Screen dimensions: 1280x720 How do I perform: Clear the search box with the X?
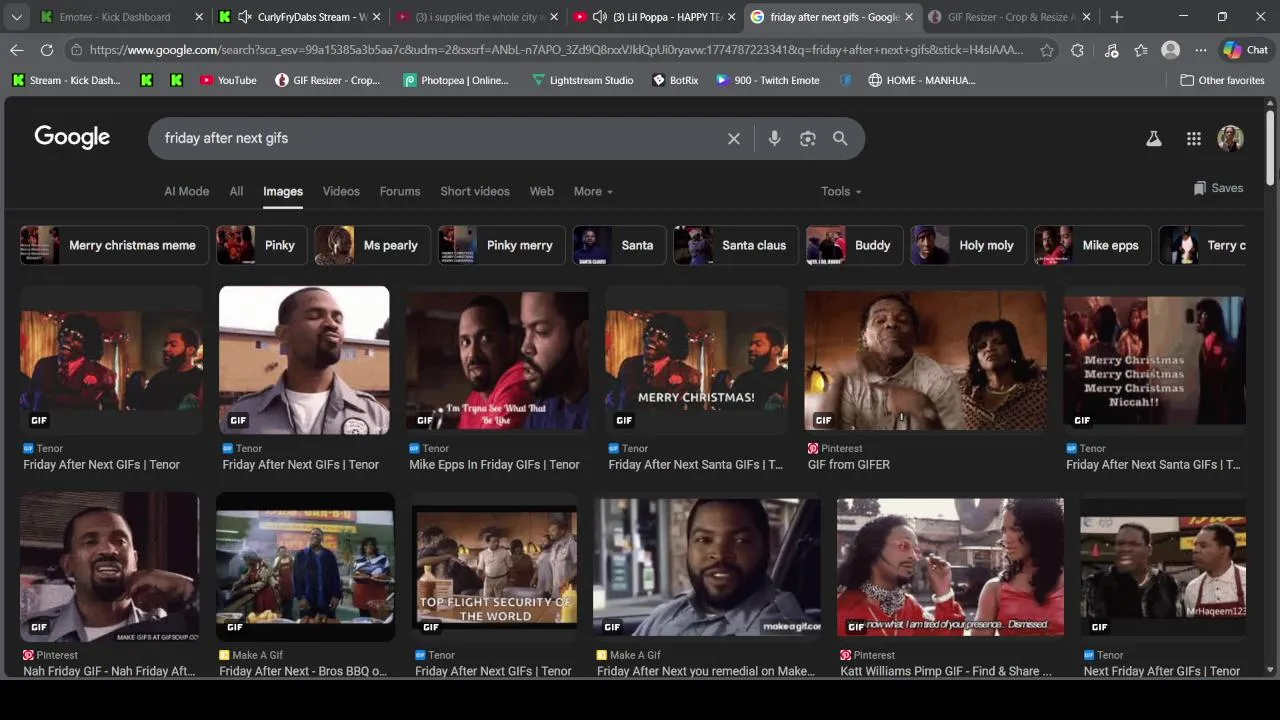point(734,139)
